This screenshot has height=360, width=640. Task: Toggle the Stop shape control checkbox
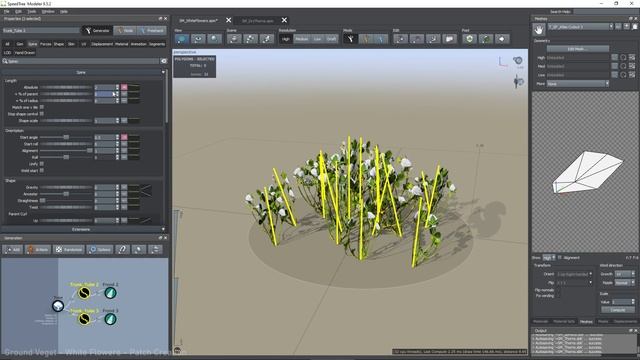click(42, 114)
